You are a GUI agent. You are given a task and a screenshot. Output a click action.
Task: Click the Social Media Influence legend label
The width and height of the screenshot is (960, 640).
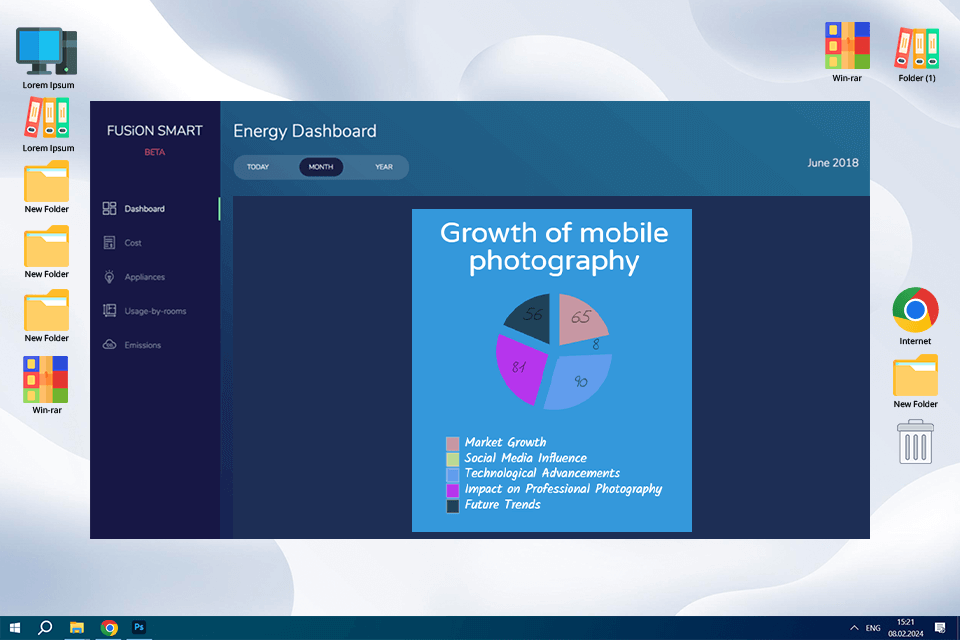[525, 457]
